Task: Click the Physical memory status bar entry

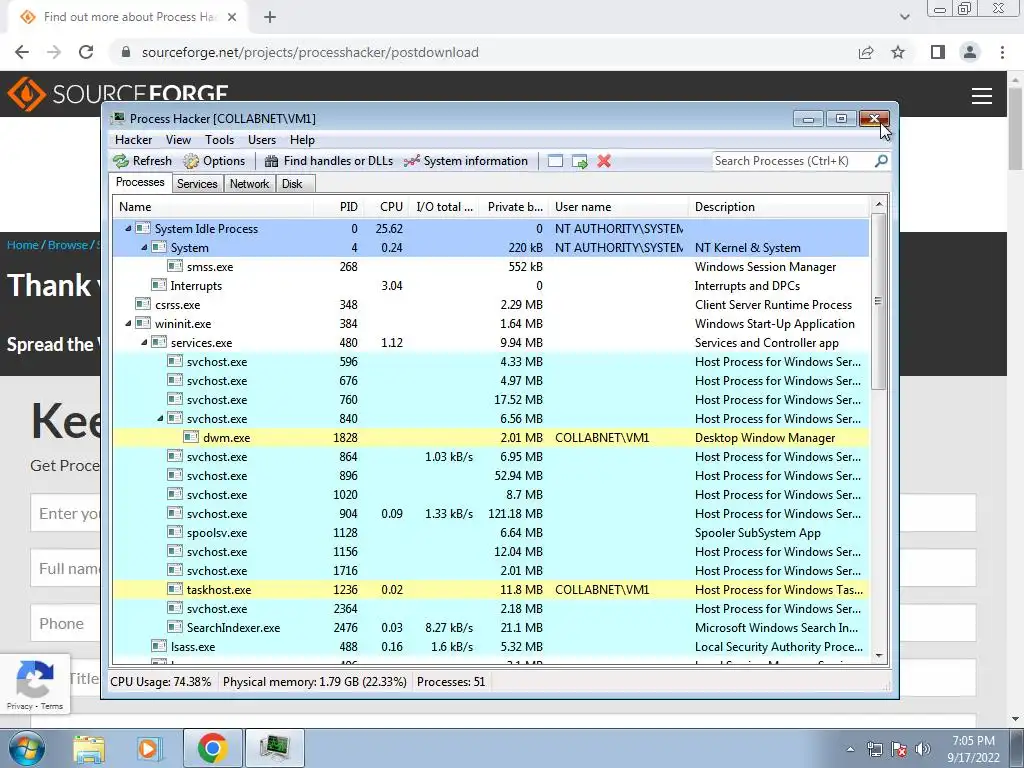Action: (315, 682)
